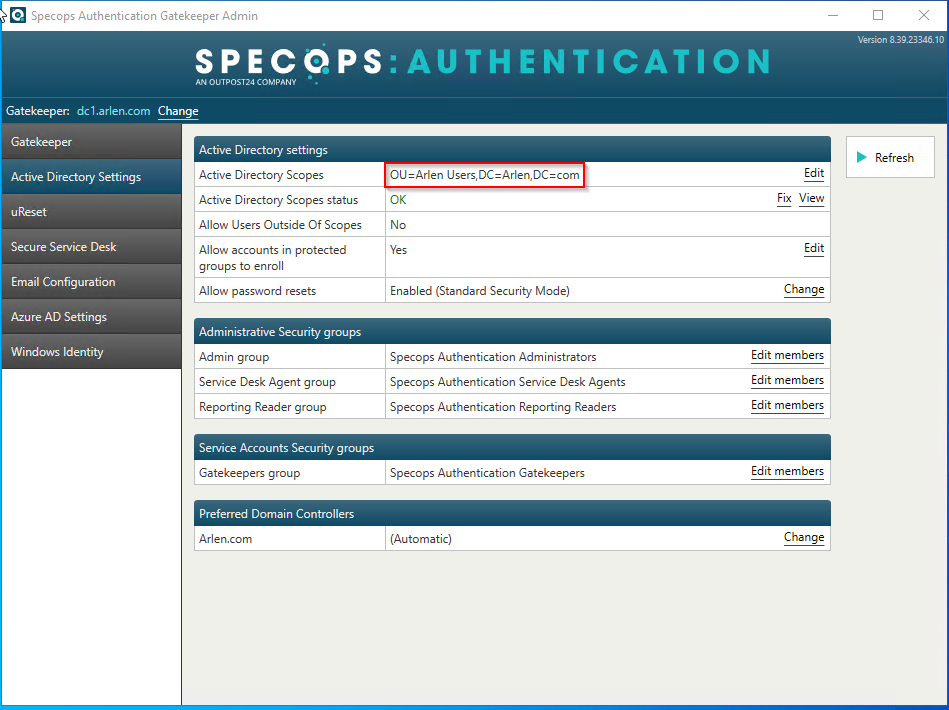Screen dimensions: 949x710
Task: Change Allow password resets setting
Action: tap(804, 289)
